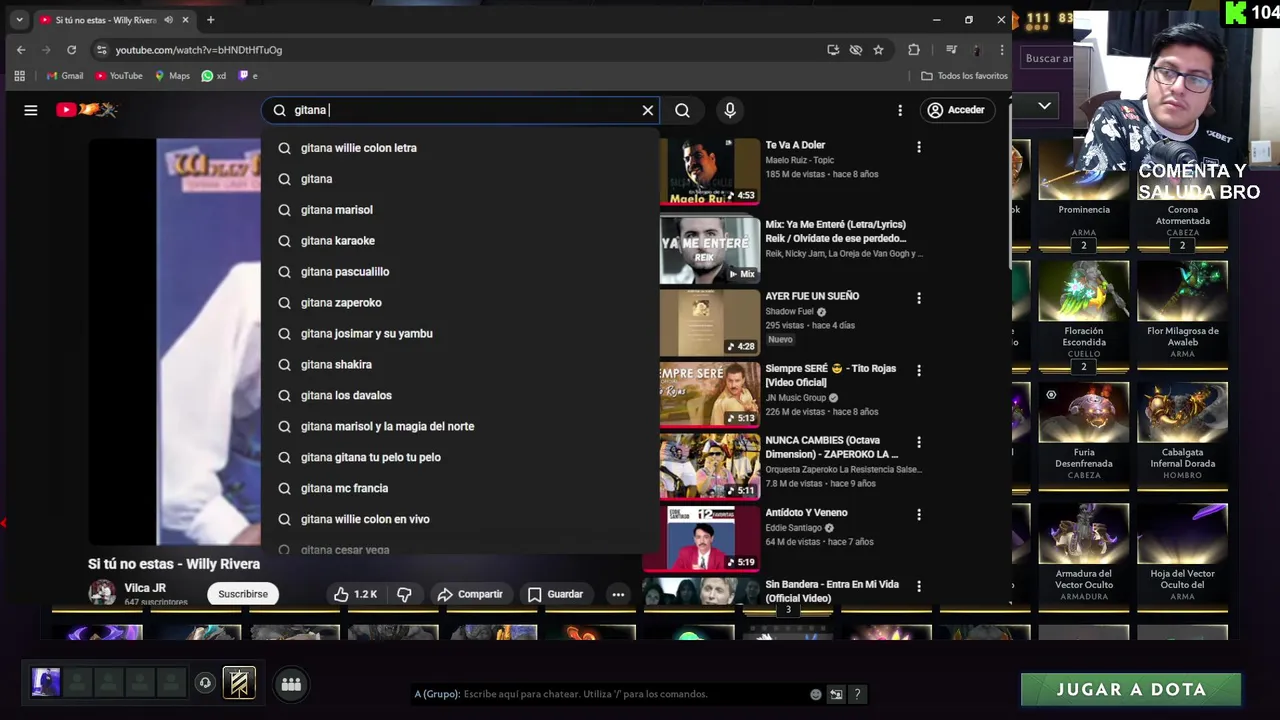Dislike the video with thumbs down
The image size is (1280, 720).
pos(404,594)
